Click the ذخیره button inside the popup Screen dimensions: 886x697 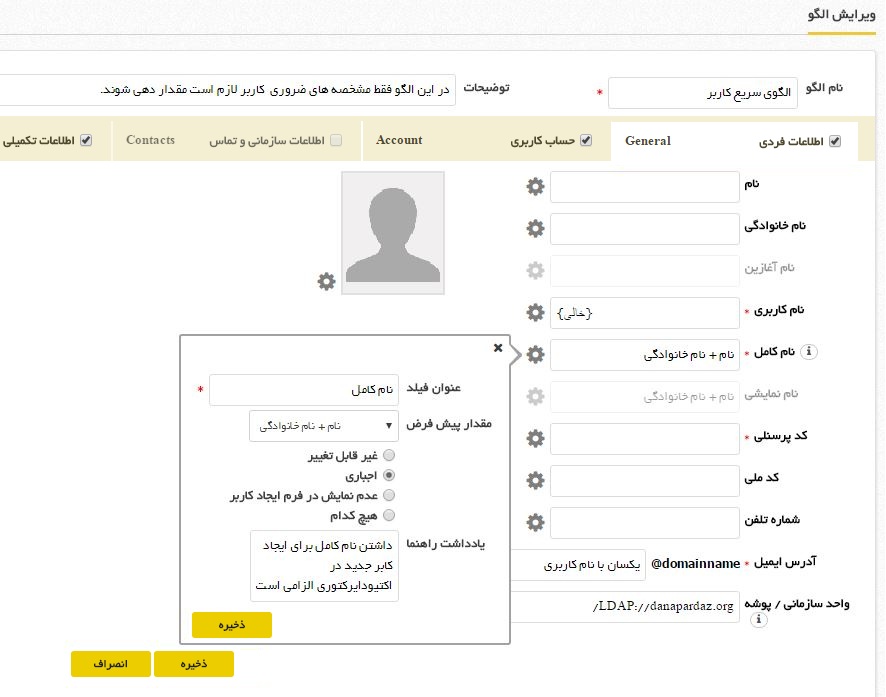click(x=231, y=625)
